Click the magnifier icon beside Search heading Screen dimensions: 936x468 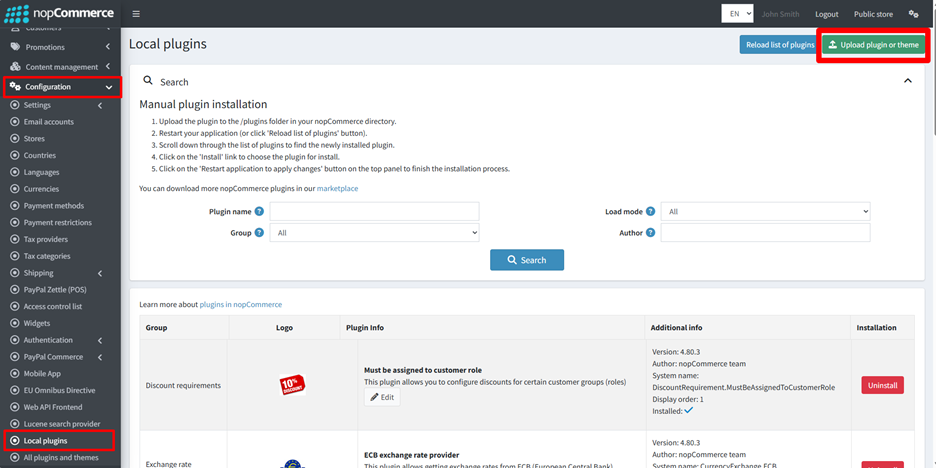(x=148, y=81)
